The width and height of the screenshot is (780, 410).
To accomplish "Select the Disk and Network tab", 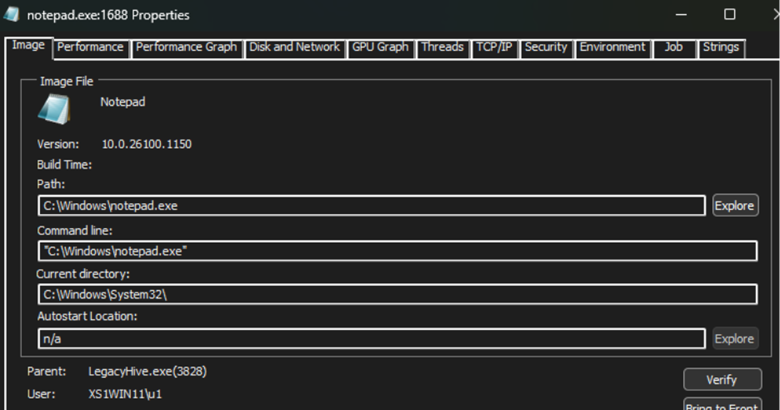I will 294,48.
